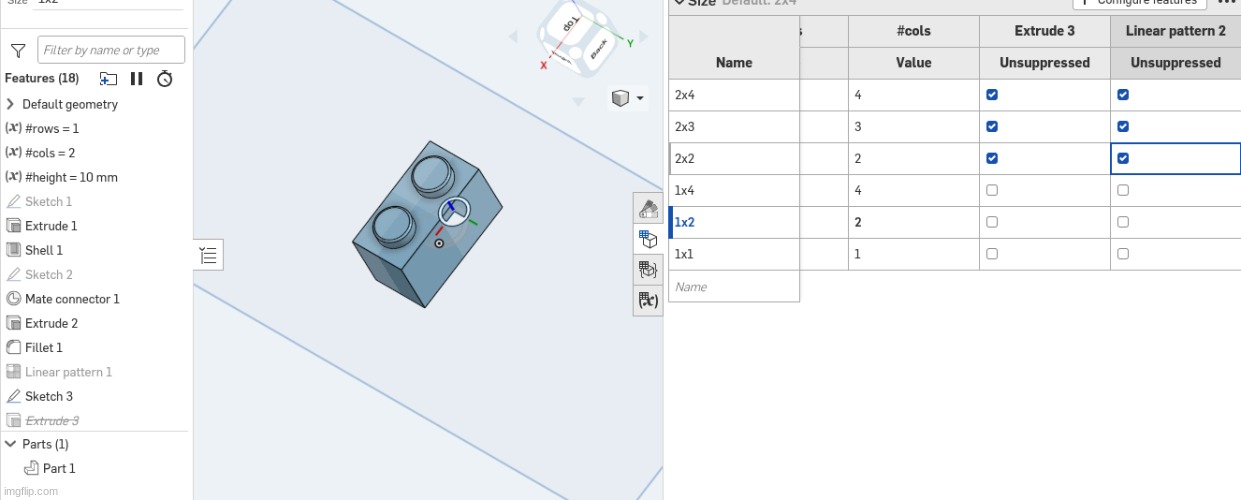Screen dimensions: 1241x500
Task: Click the Filter by name or type field
Action: pyautogui.click(x=111, y=50)
